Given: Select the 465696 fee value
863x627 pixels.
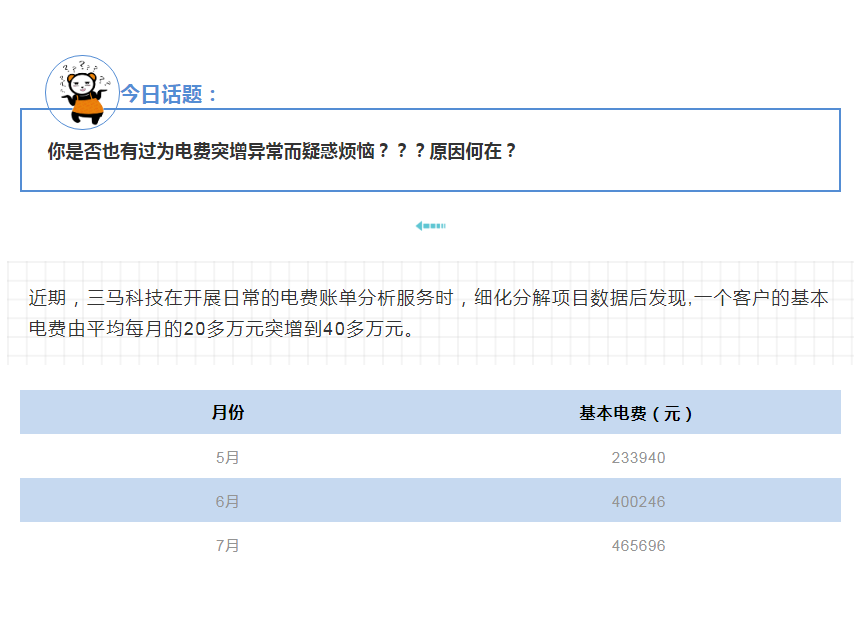Looking at the screenshot, I should click(638, 546).
